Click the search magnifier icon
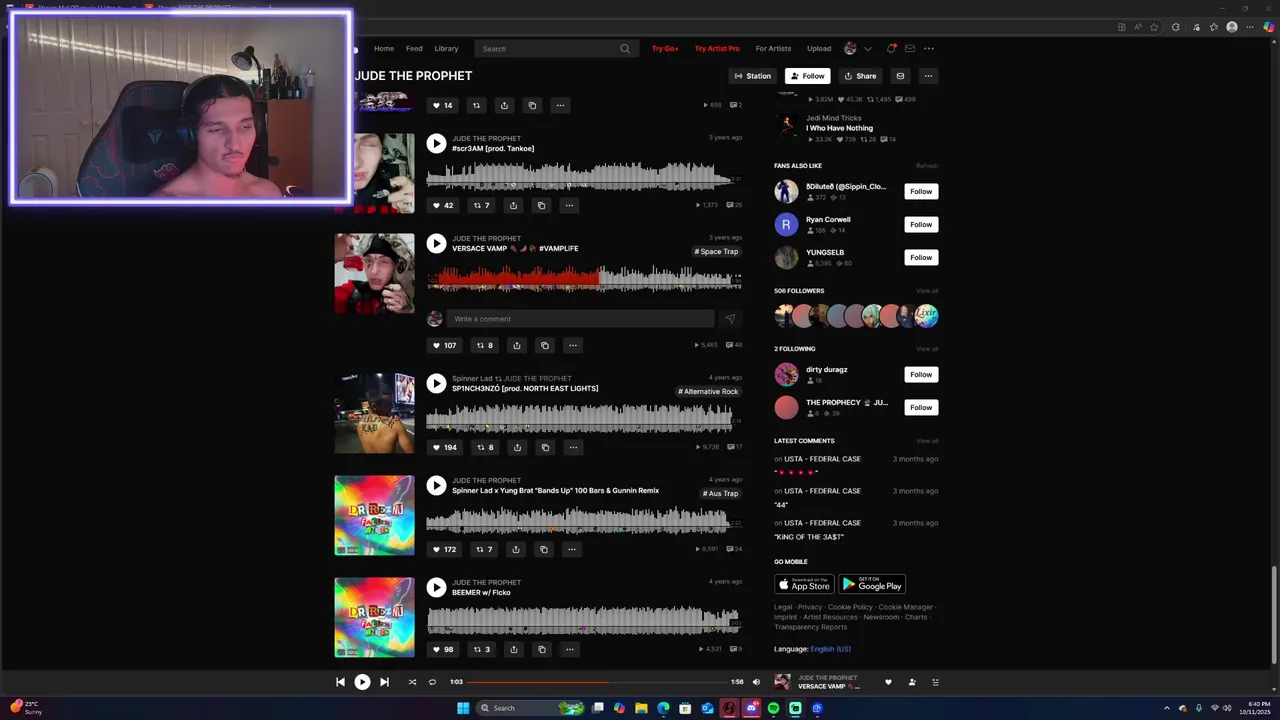This screenshot has width=1280, height=720. [625, 49]
